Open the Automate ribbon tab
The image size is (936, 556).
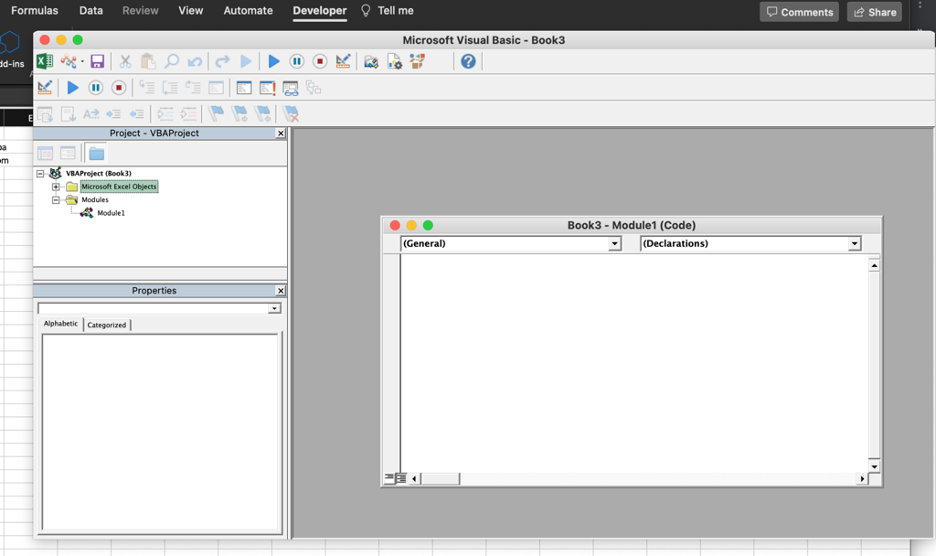(248, 11)
